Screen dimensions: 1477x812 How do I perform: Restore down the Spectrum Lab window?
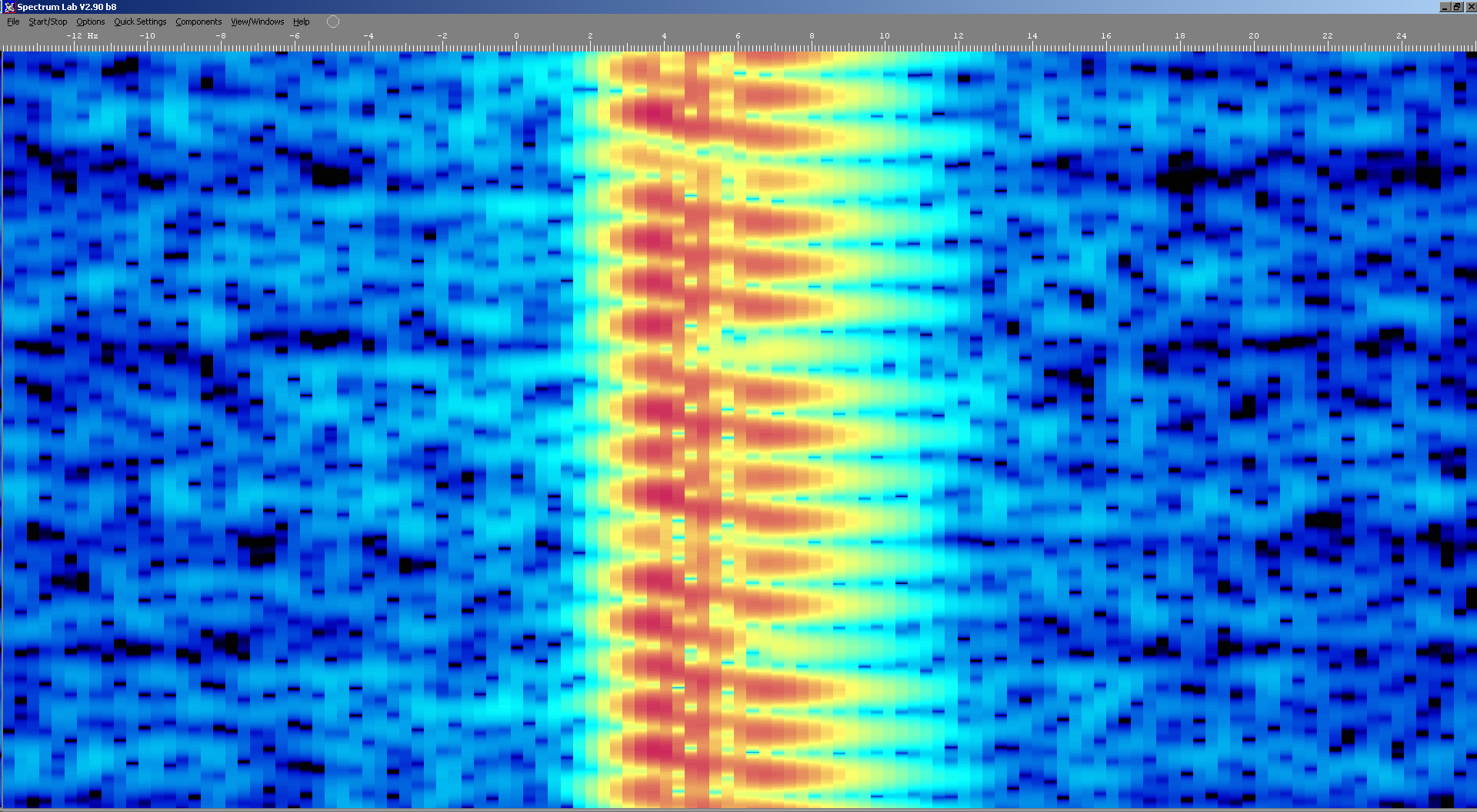click(1457, 7)
